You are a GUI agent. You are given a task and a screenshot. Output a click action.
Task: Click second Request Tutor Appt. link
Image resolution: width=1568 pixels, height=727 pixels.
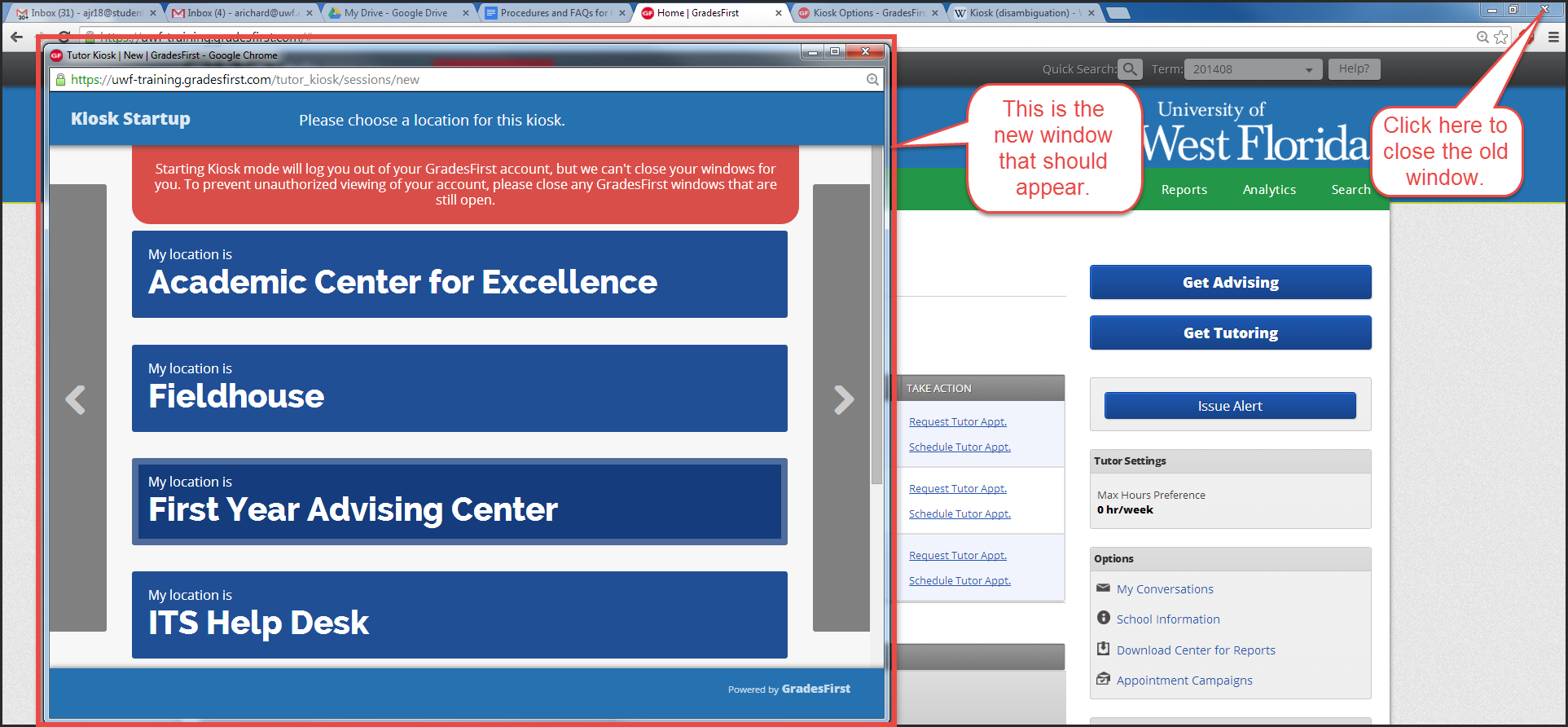[x=958, y=488]
